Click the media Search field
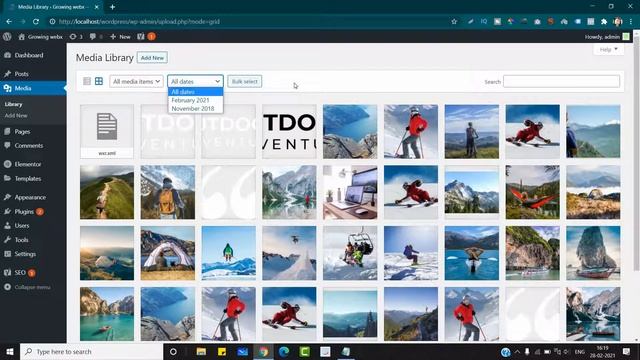The width and height of the screenshot is (640, 360). 561,81
